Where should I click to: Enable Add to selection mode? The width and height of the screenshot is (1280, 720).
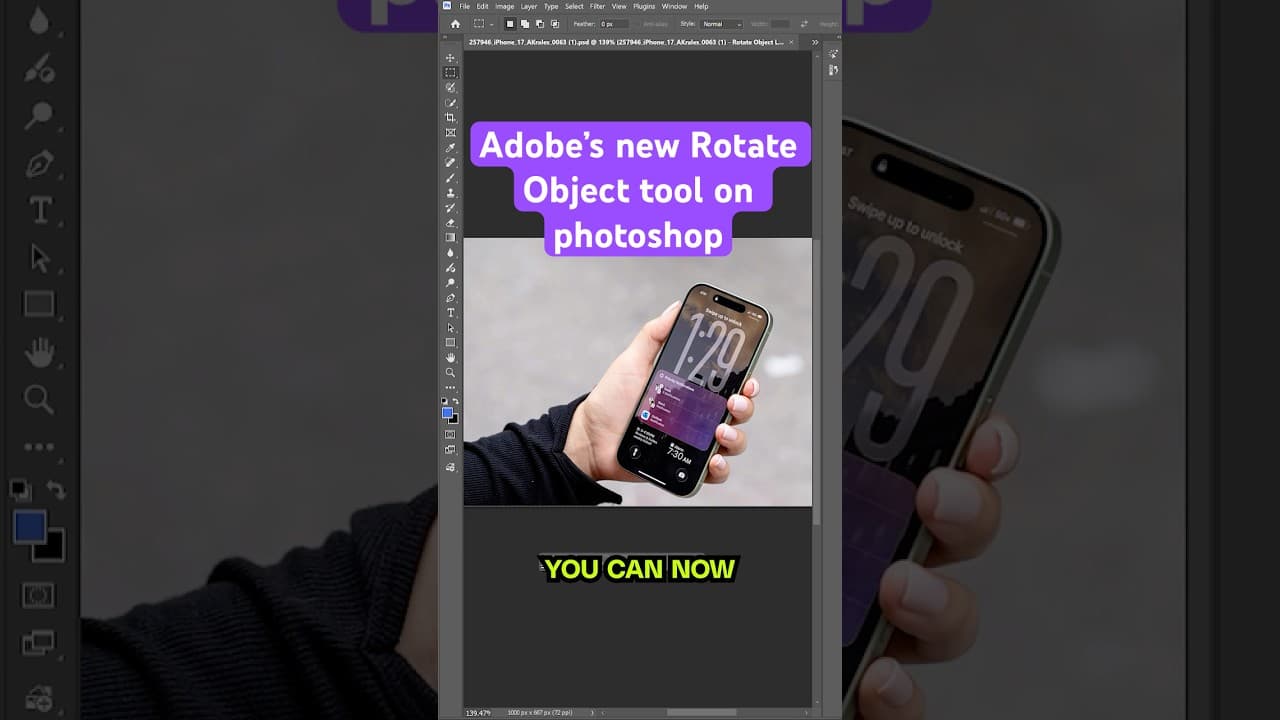coord(524,23)
